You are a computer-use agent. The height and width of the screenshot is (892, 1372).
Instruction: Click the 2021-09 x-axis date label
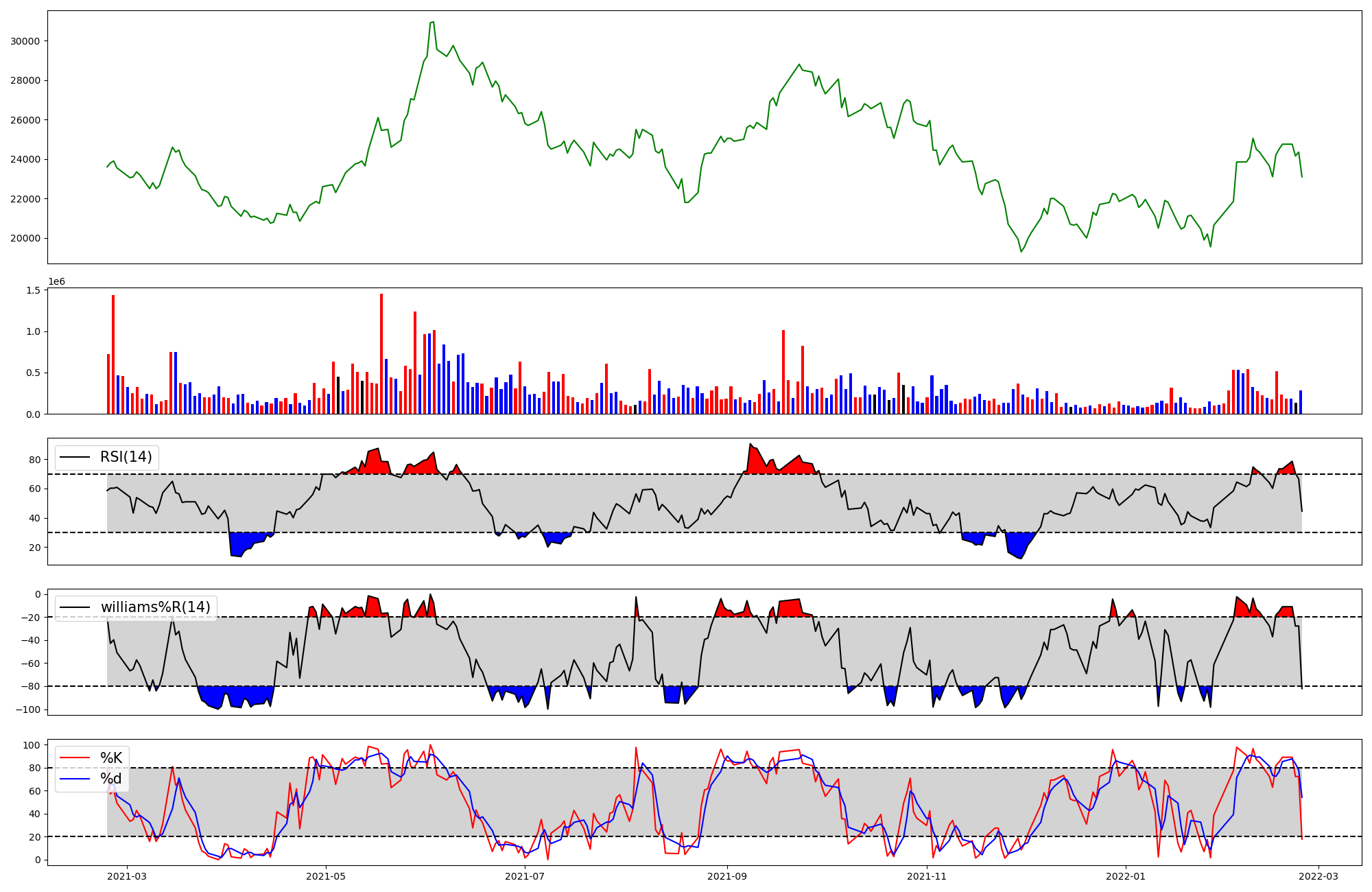(x=727, y=876)
